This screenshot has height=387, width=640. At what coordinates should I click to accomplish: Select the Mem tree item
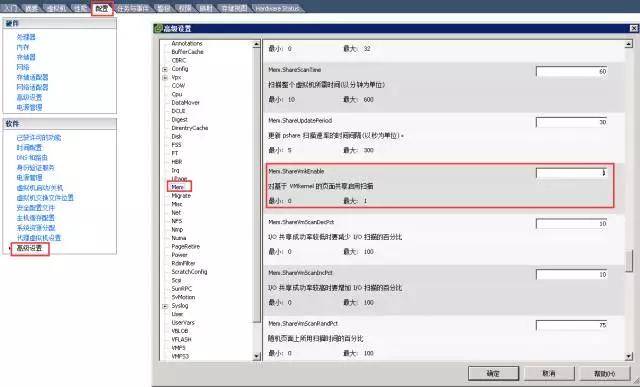(177, 187)
